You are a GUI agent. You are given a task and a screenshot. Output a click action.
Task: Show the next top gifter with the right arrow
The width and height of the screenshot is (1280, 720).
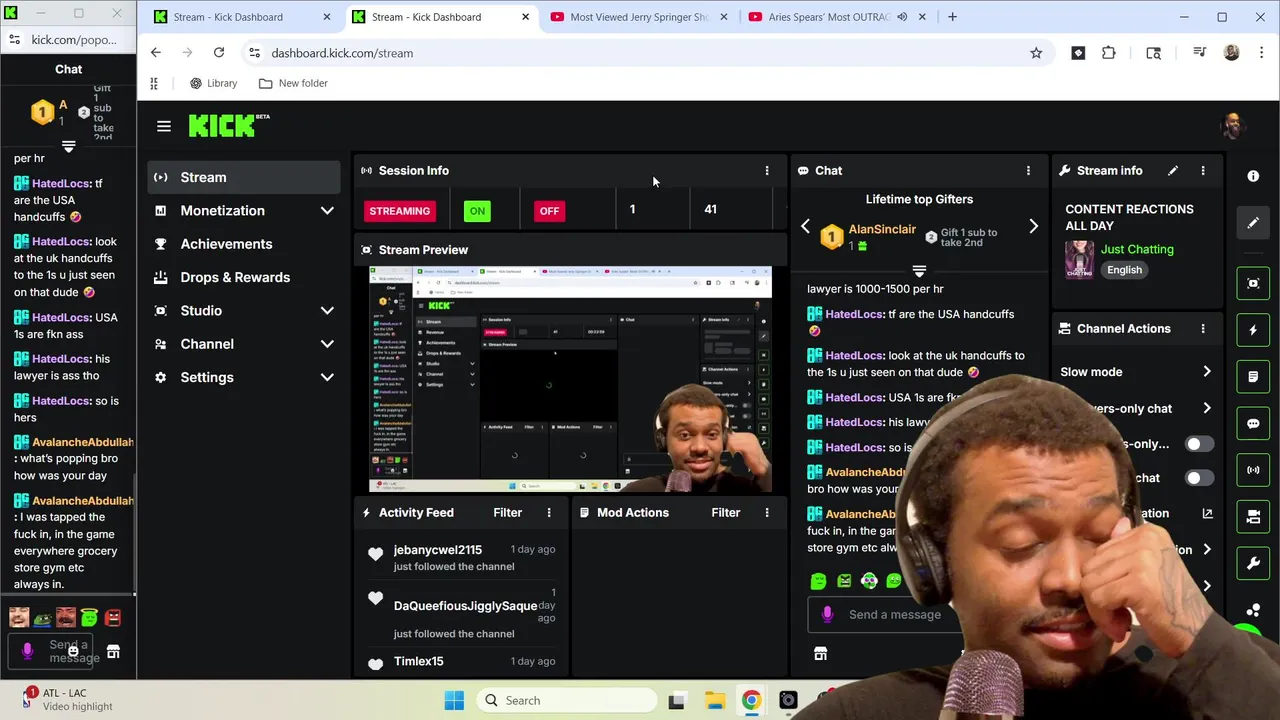coord(1033,227)
